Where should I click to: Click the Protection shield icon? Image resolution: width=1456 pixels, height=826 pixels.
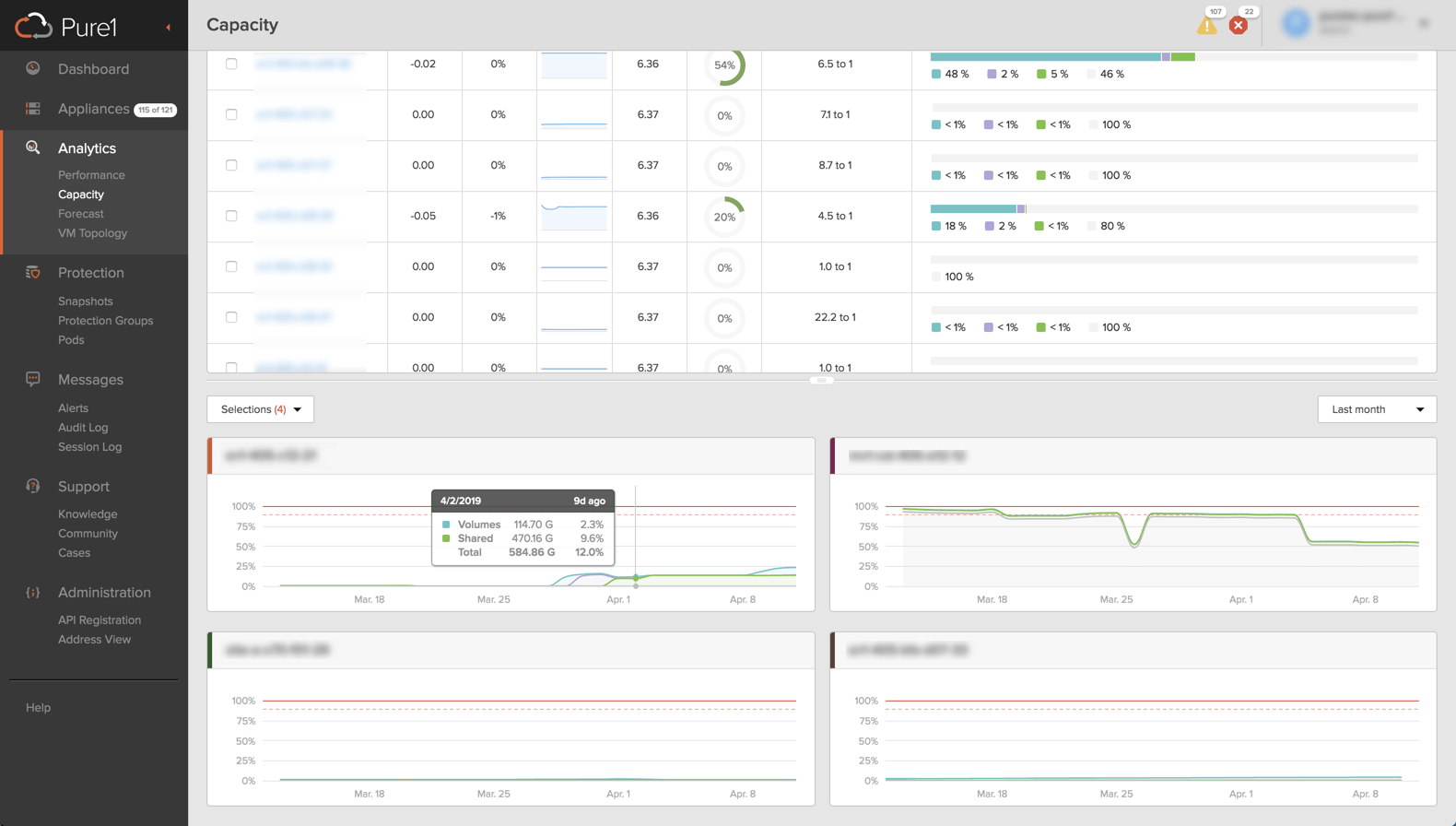pos(33,272)
